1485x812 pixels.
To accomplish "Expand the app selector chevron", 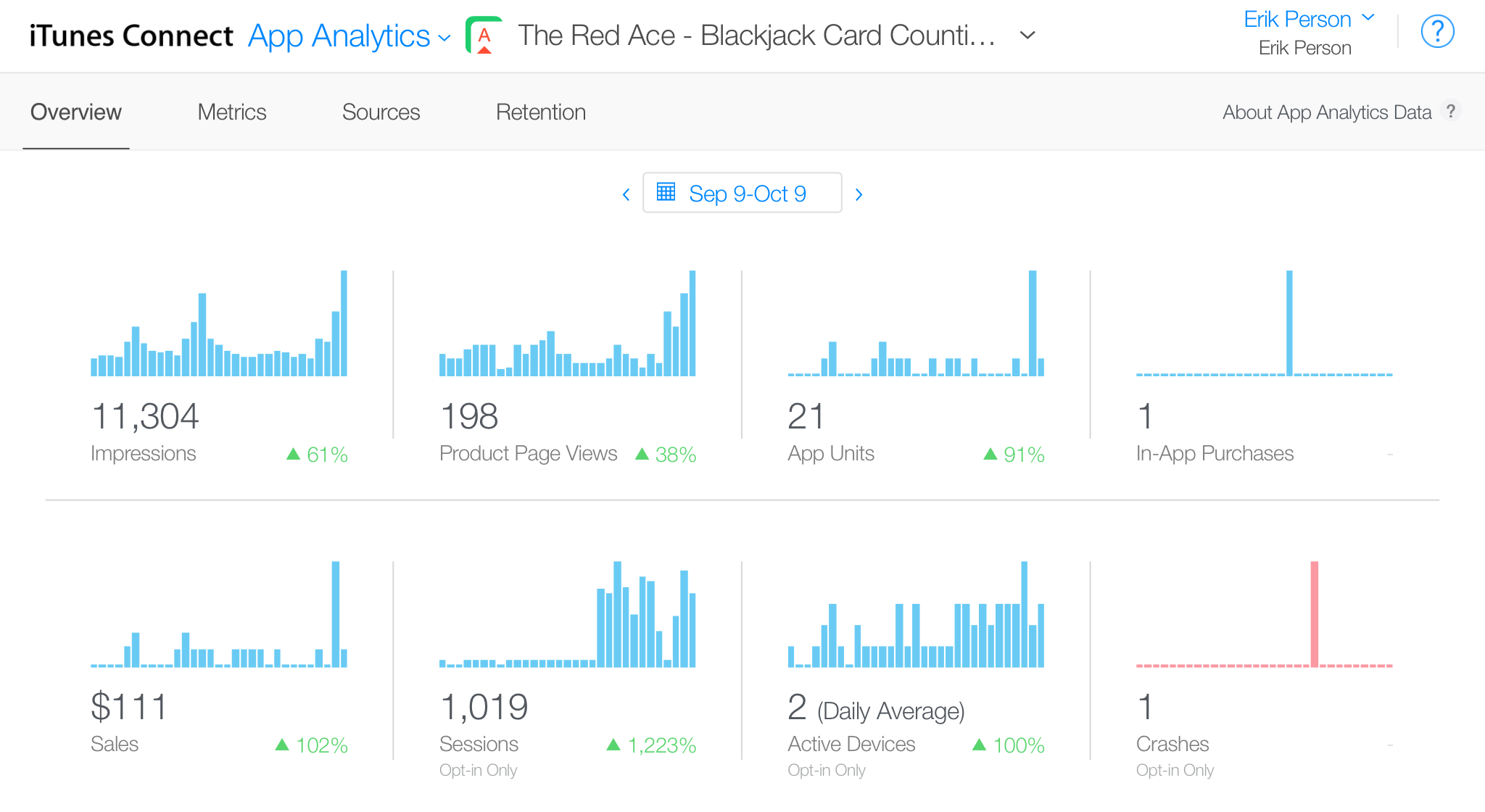I will point(1027,36).
